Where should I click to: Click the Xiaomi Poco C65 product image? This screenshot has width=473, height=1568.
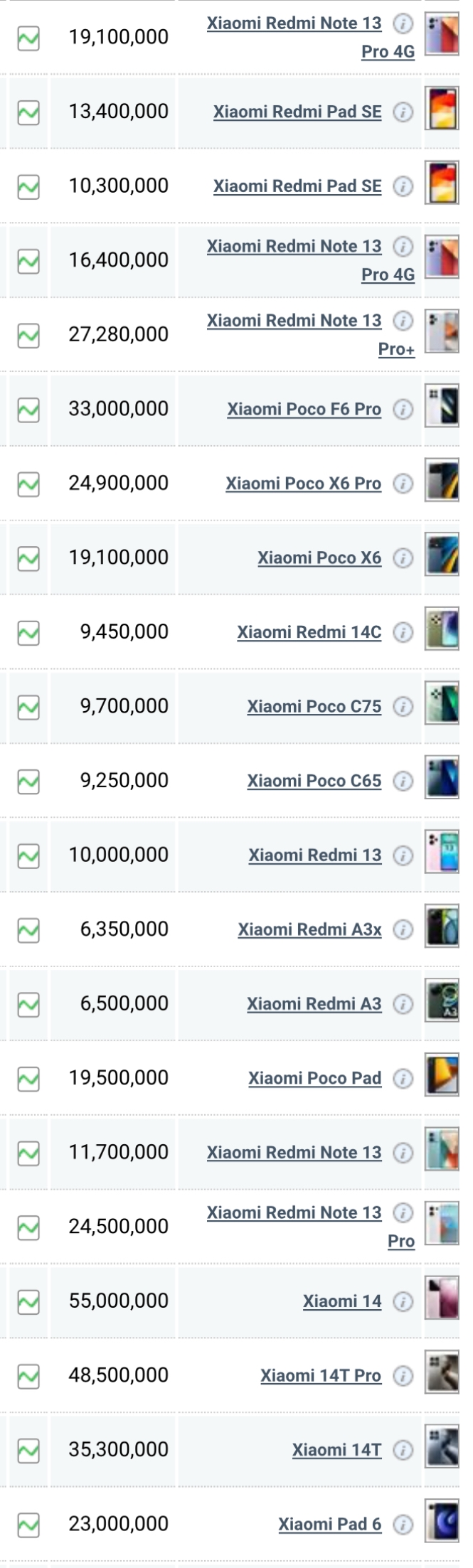(442, 778)
